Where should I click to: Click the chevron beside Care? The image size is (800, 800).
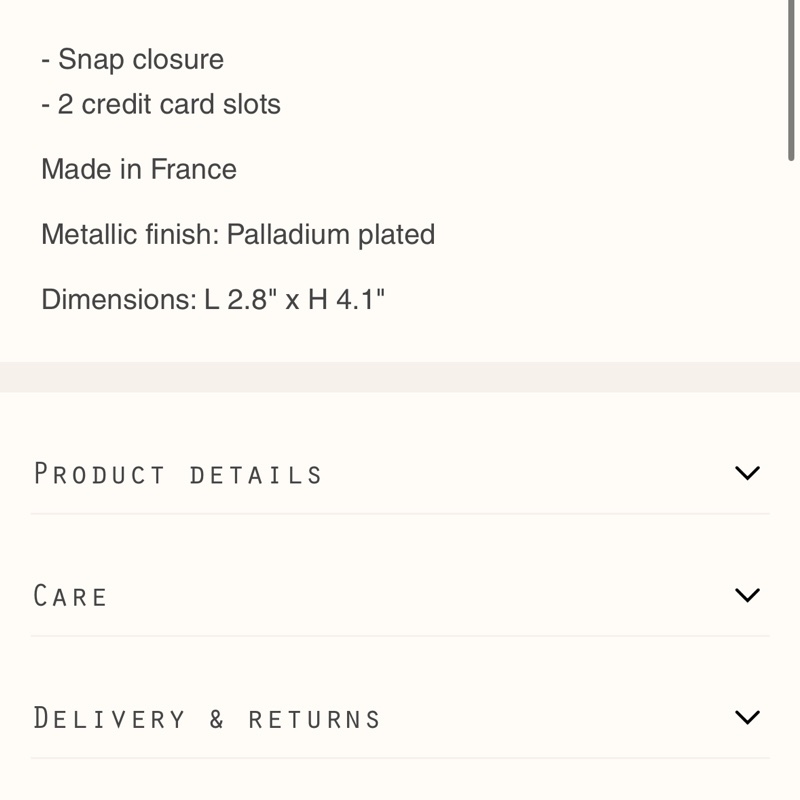[747, 595]
